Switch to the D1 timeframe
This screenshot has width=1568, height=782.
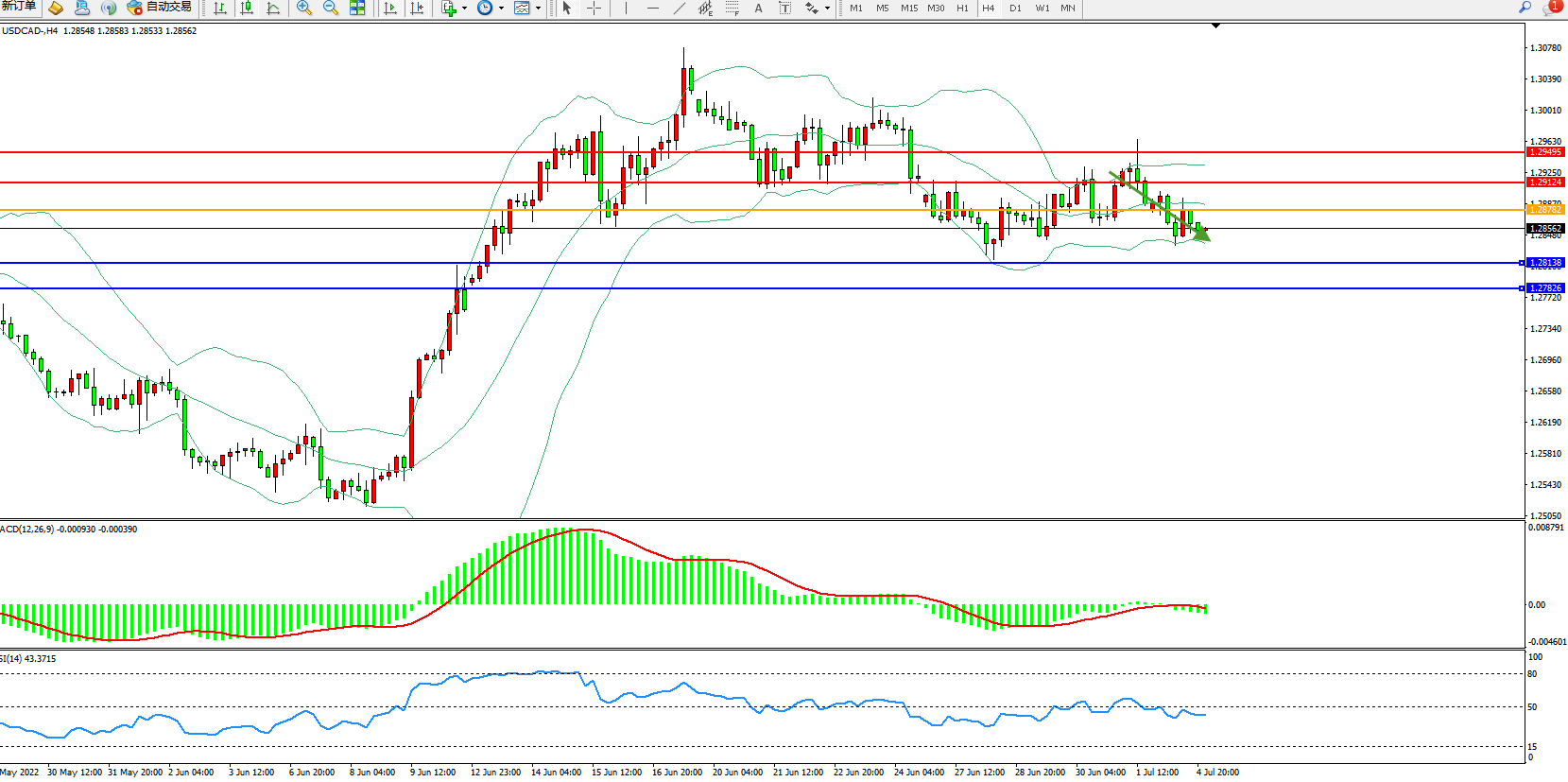click(1015, 9)
